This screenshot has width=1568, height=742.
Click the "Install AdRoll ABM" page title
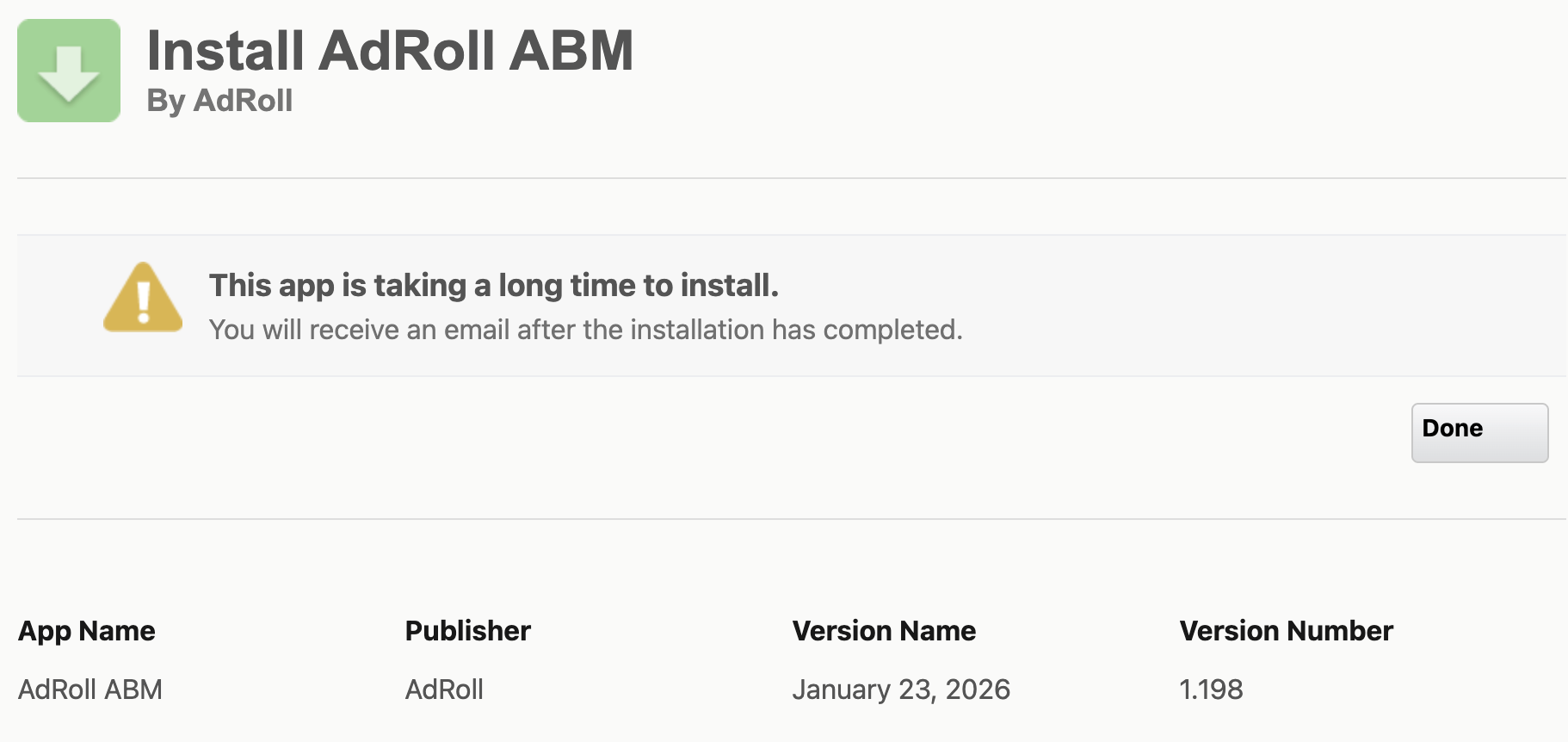point(390,51)
